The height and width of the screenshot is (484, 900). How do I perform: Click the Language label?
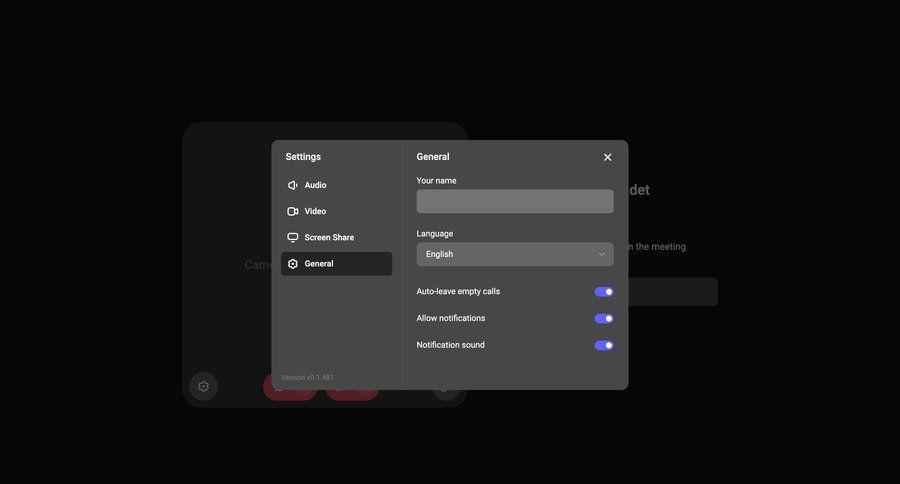435,234
